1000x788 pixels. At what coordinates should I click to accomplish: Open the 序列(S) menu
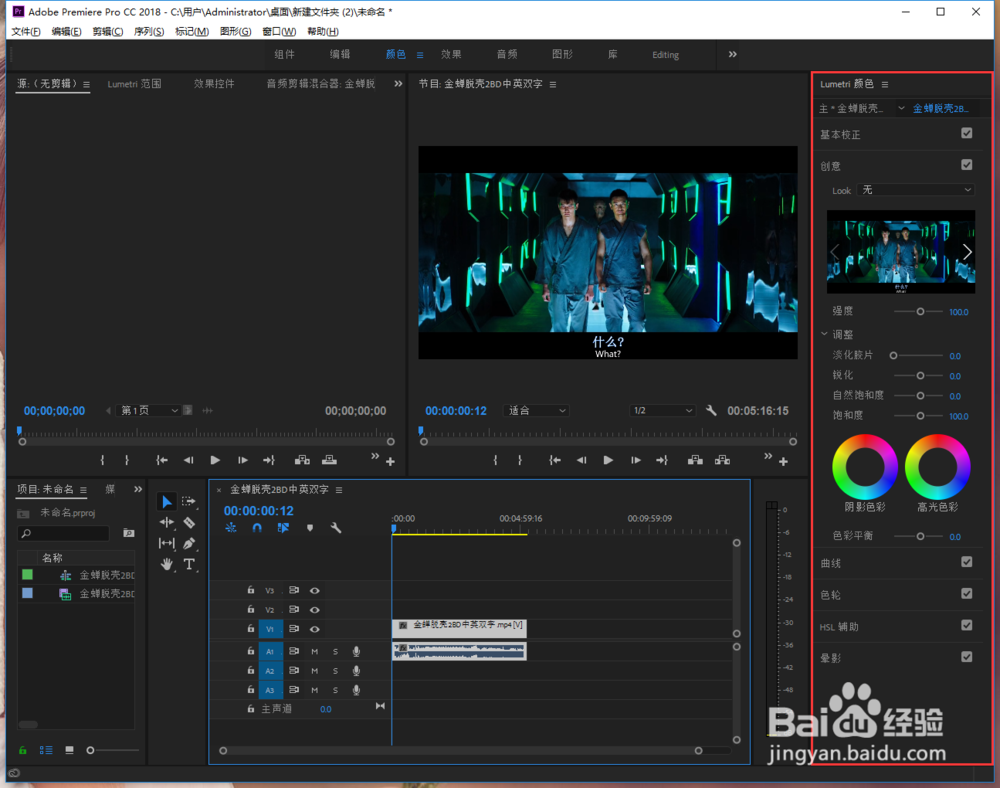149,31
